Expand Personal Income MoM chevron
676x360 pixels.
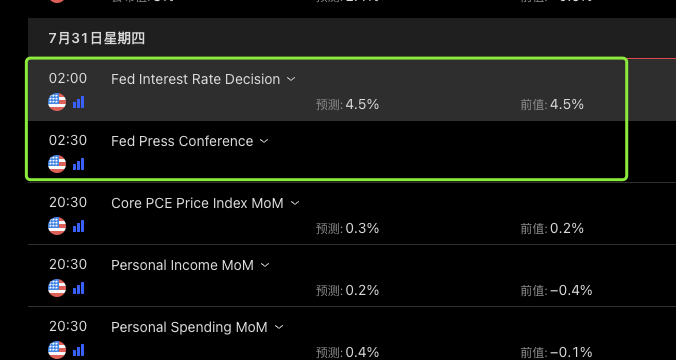(265, 265)
